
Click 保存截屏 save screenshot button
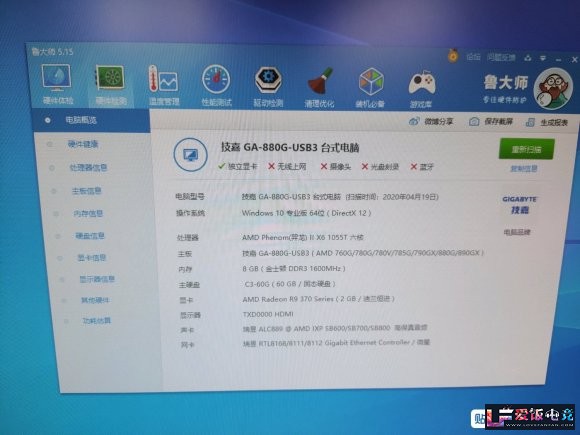pos(490,121)
